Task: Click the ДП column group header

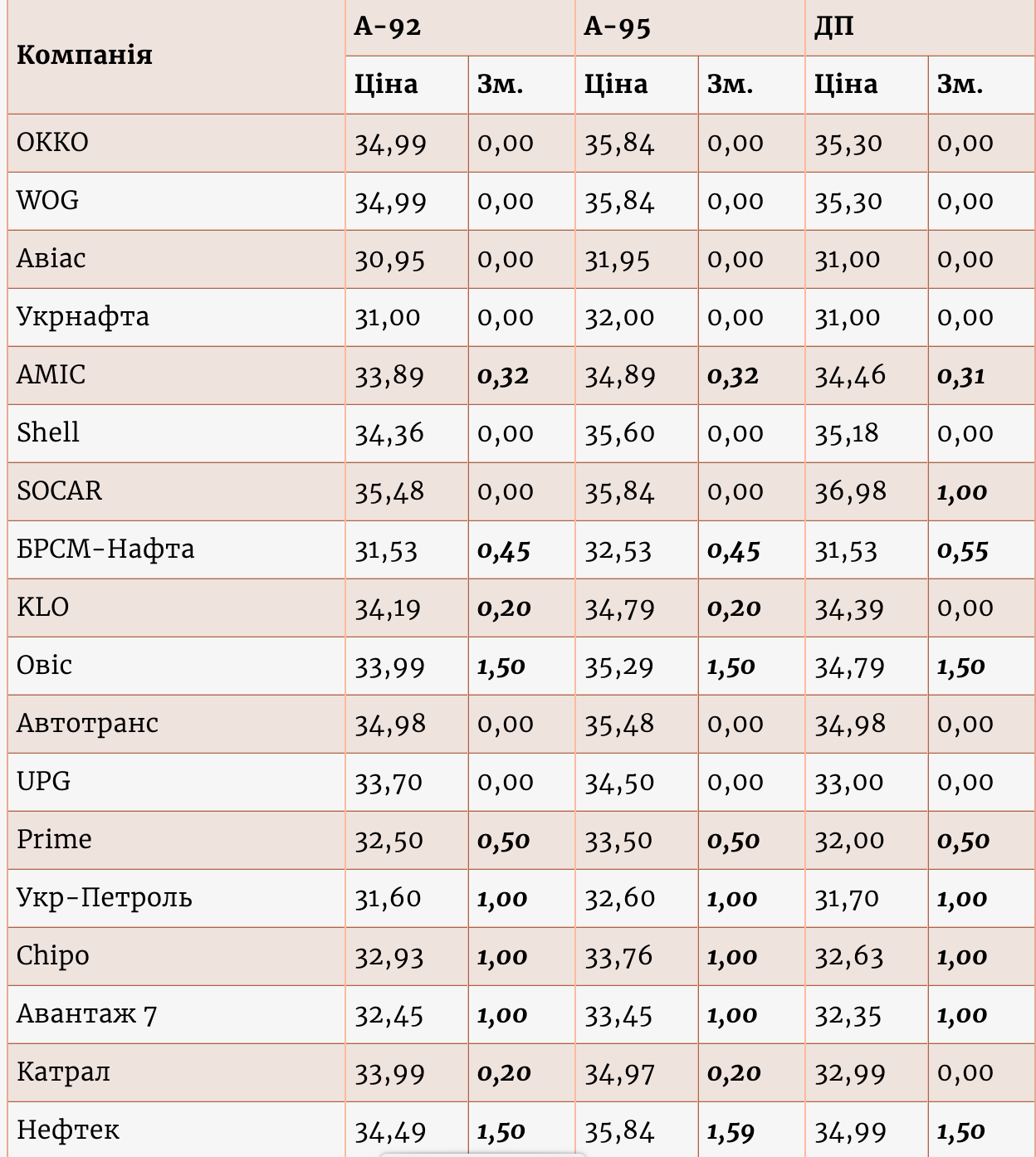Action: click(x=833, y=27)
